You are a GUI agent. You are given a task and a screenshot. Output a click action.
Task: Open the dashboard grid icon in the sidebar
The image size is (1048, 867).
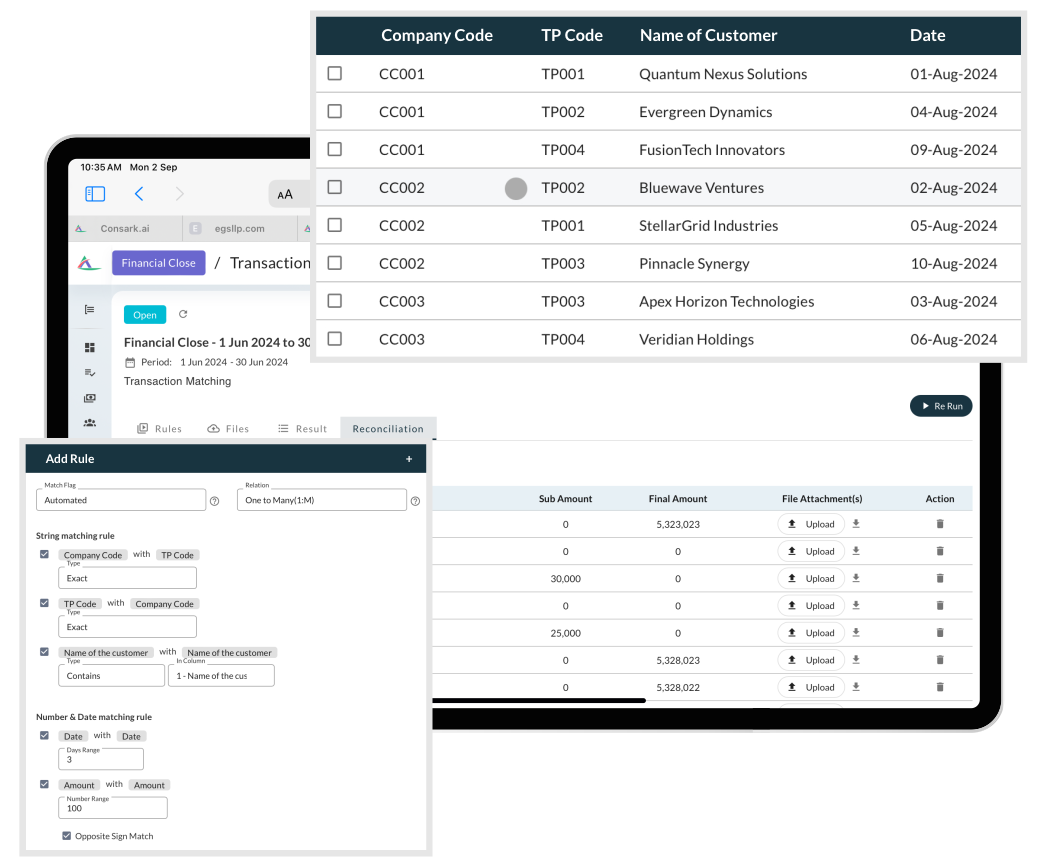[x=90, y=345]
